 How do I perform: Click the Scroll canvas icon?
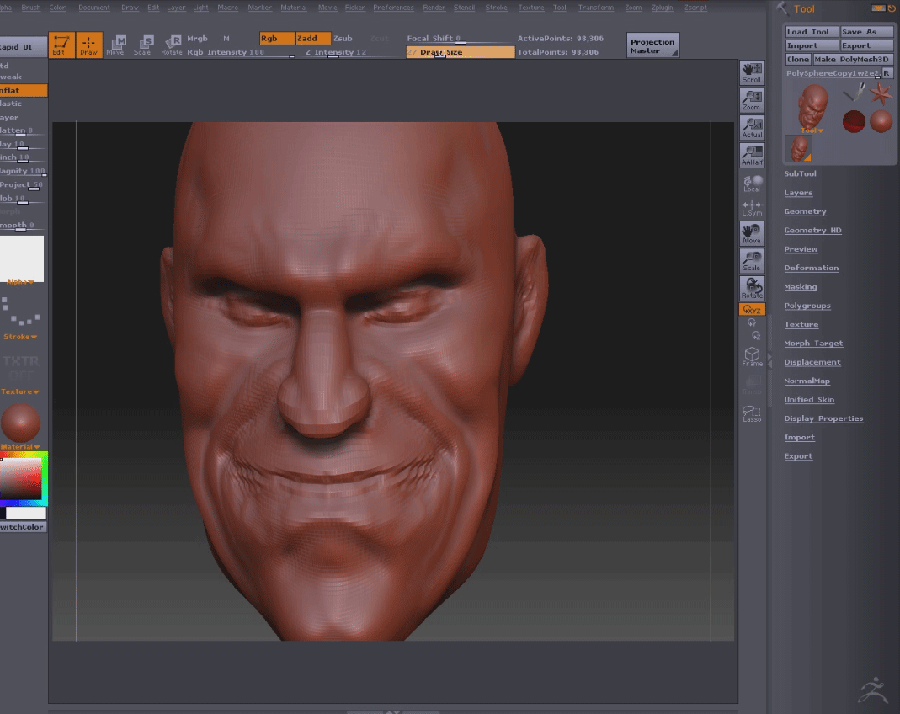[751, 73]
